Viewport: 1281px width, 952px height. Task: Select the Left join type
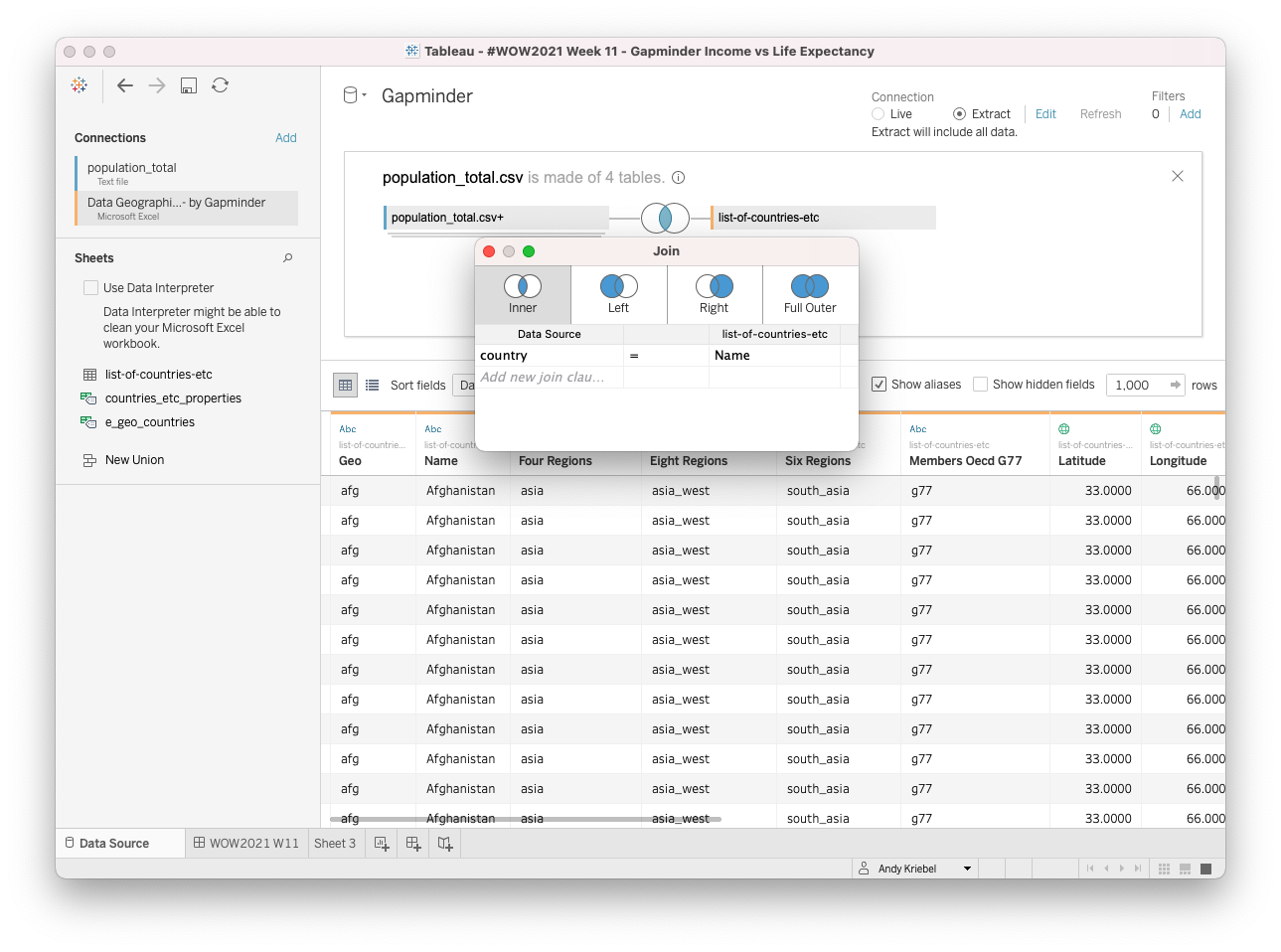pos(618,294)
